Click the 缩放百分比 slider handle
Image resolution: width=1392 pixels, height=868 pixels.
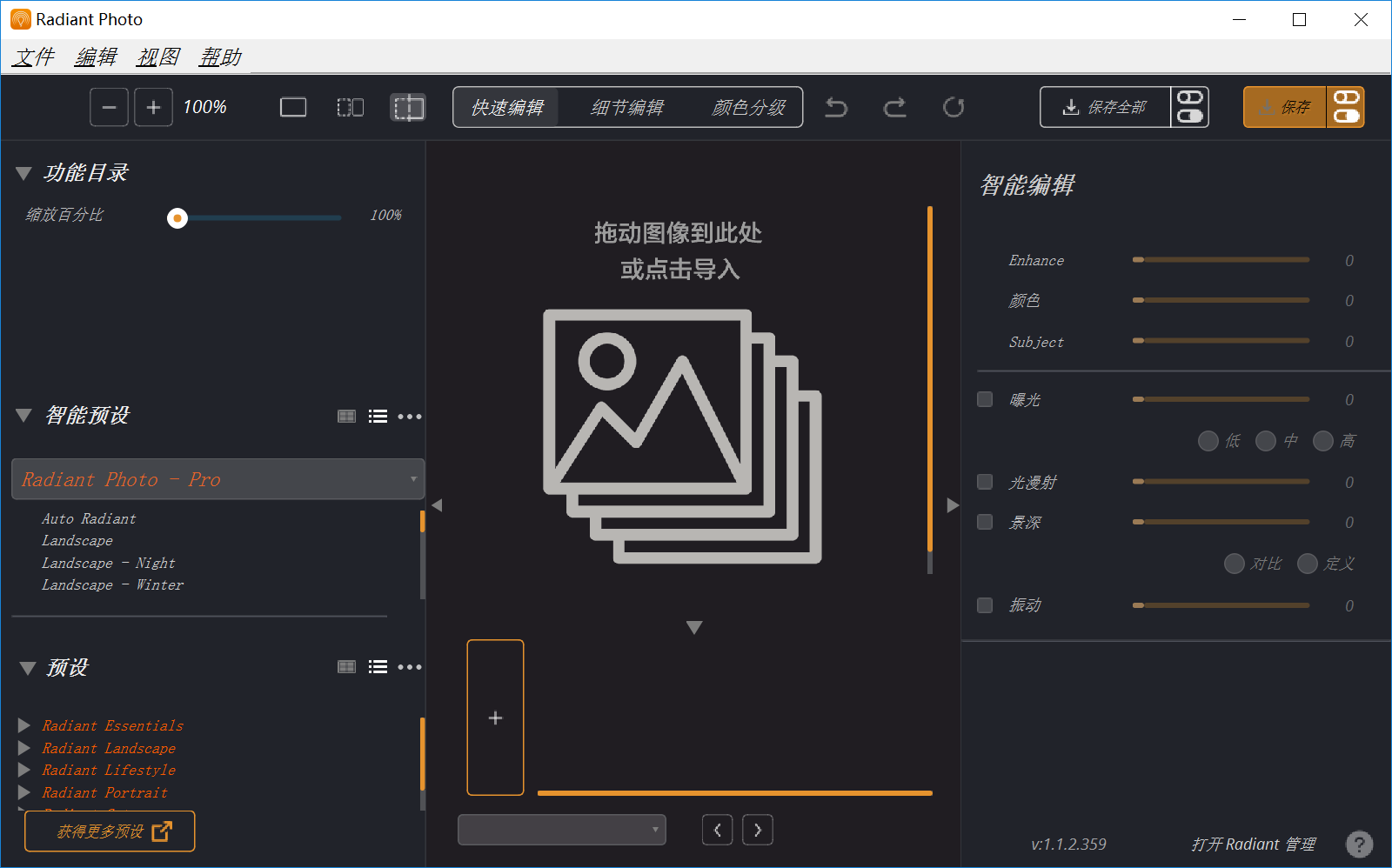tap(177, 218)
